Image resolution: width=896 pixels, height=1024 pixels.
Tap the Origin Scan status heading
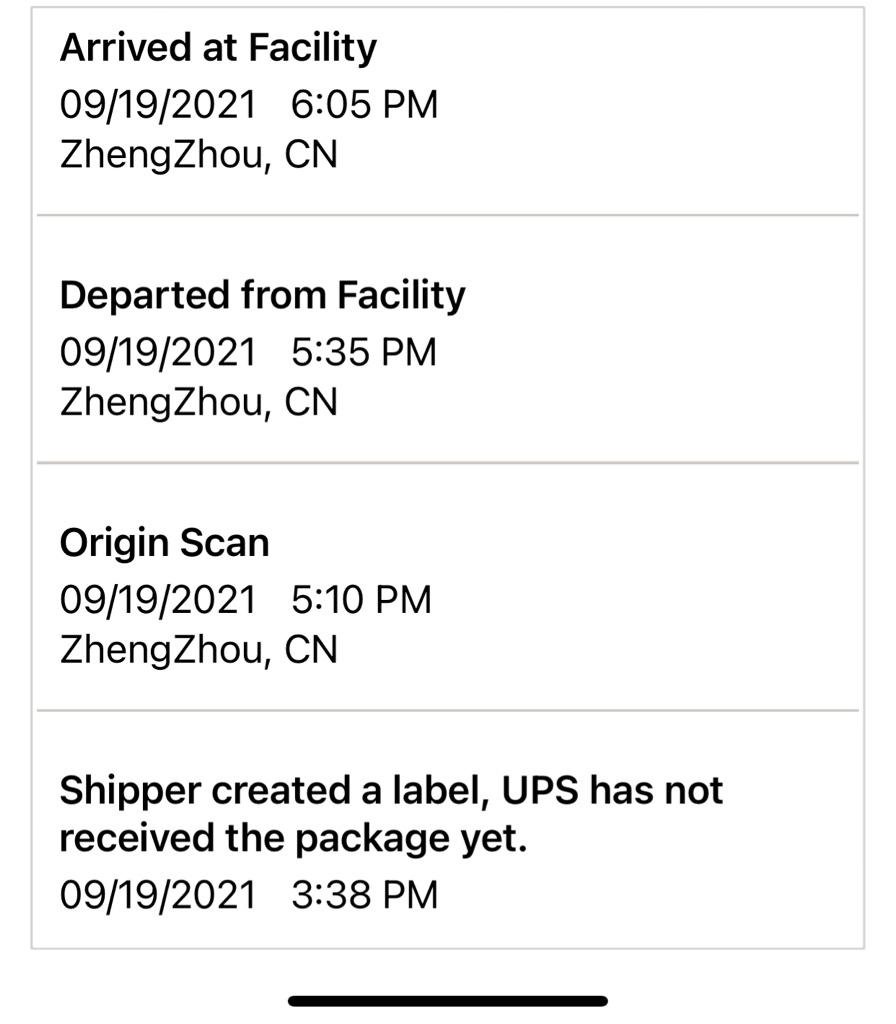point(164,543)
